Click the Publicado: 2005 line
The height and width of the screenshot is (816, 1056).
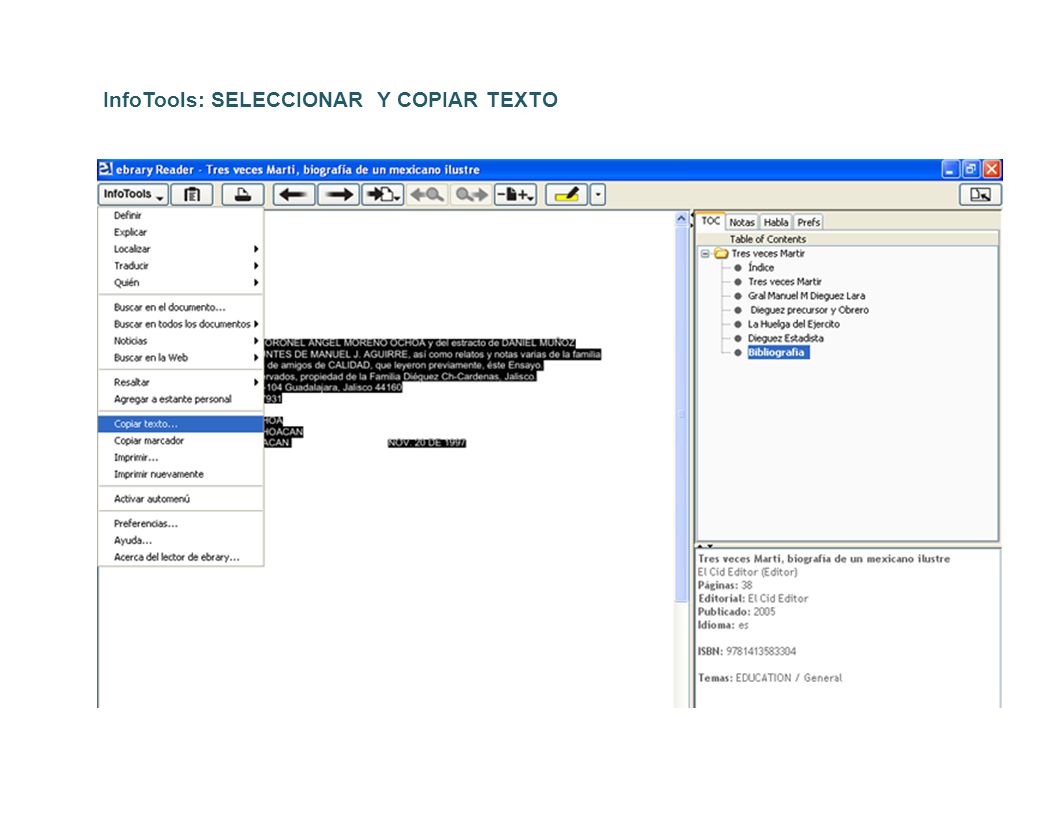(737, 612)
